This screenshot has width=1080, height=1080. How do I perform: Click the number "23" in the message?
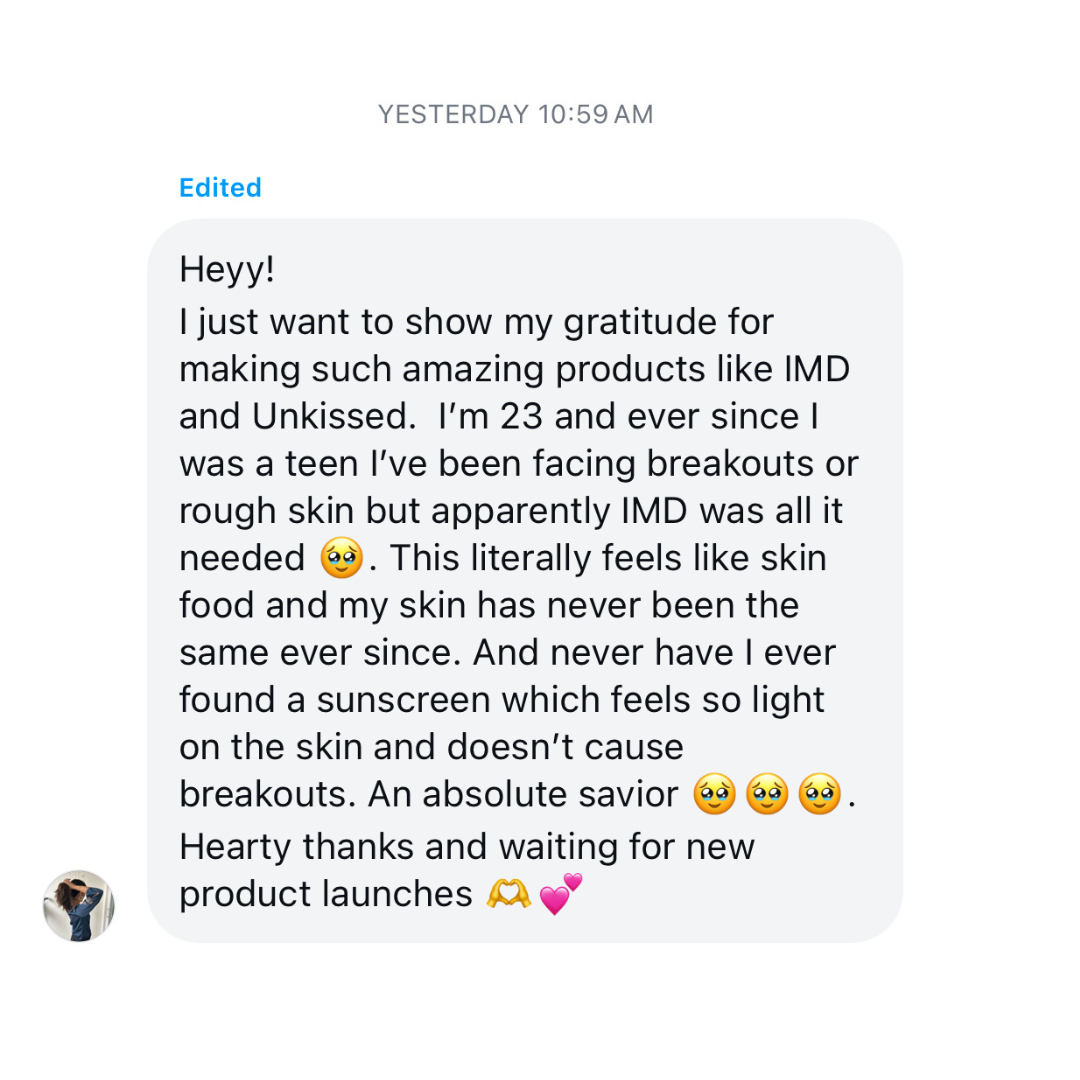click(520, 417)
